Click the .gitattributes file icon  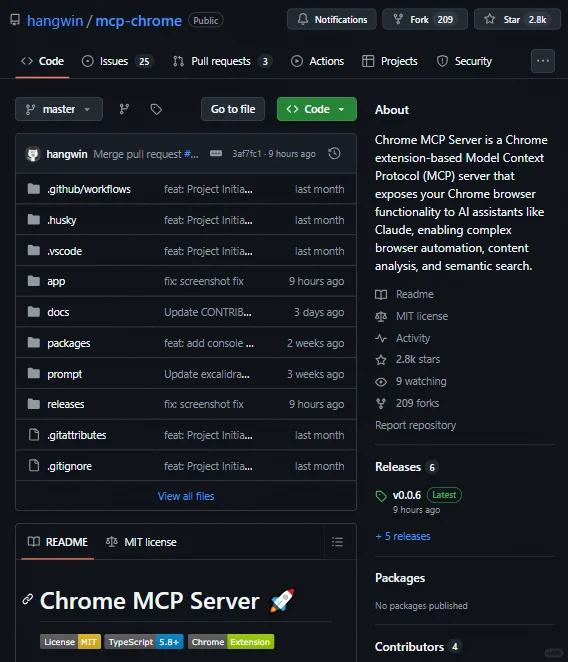[34, 434]
